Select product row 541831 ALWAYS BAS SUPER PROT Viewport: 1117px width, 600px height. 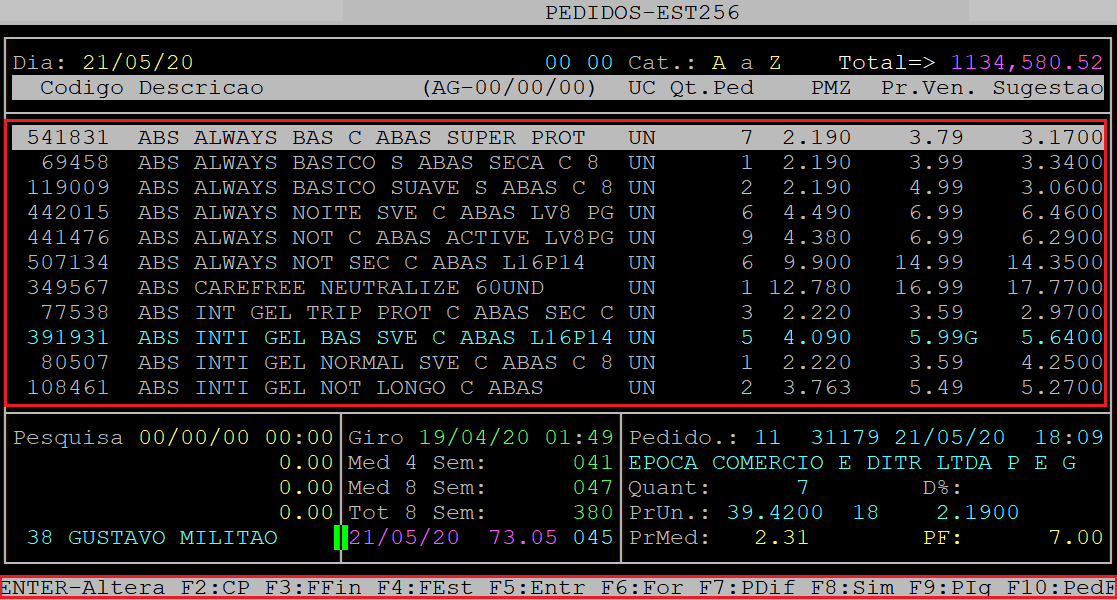click(360, 137)
